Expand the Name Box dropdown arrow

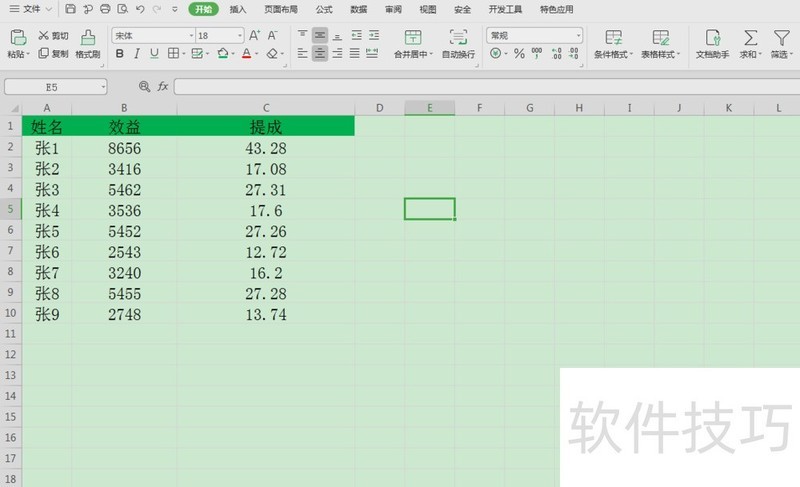point(104,87)
